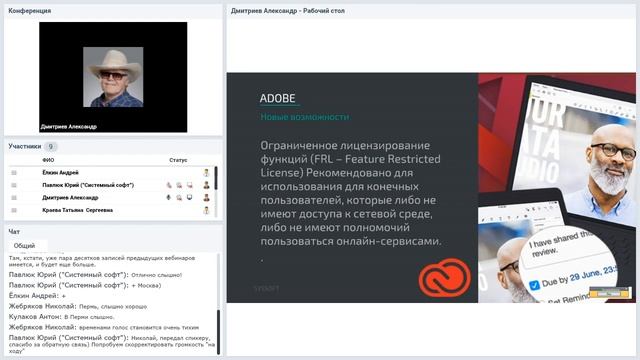Toggle camera icon for Дмитриев Александр
The width and height of the screenshot is (640, 360).
click(x=179, y=198)
